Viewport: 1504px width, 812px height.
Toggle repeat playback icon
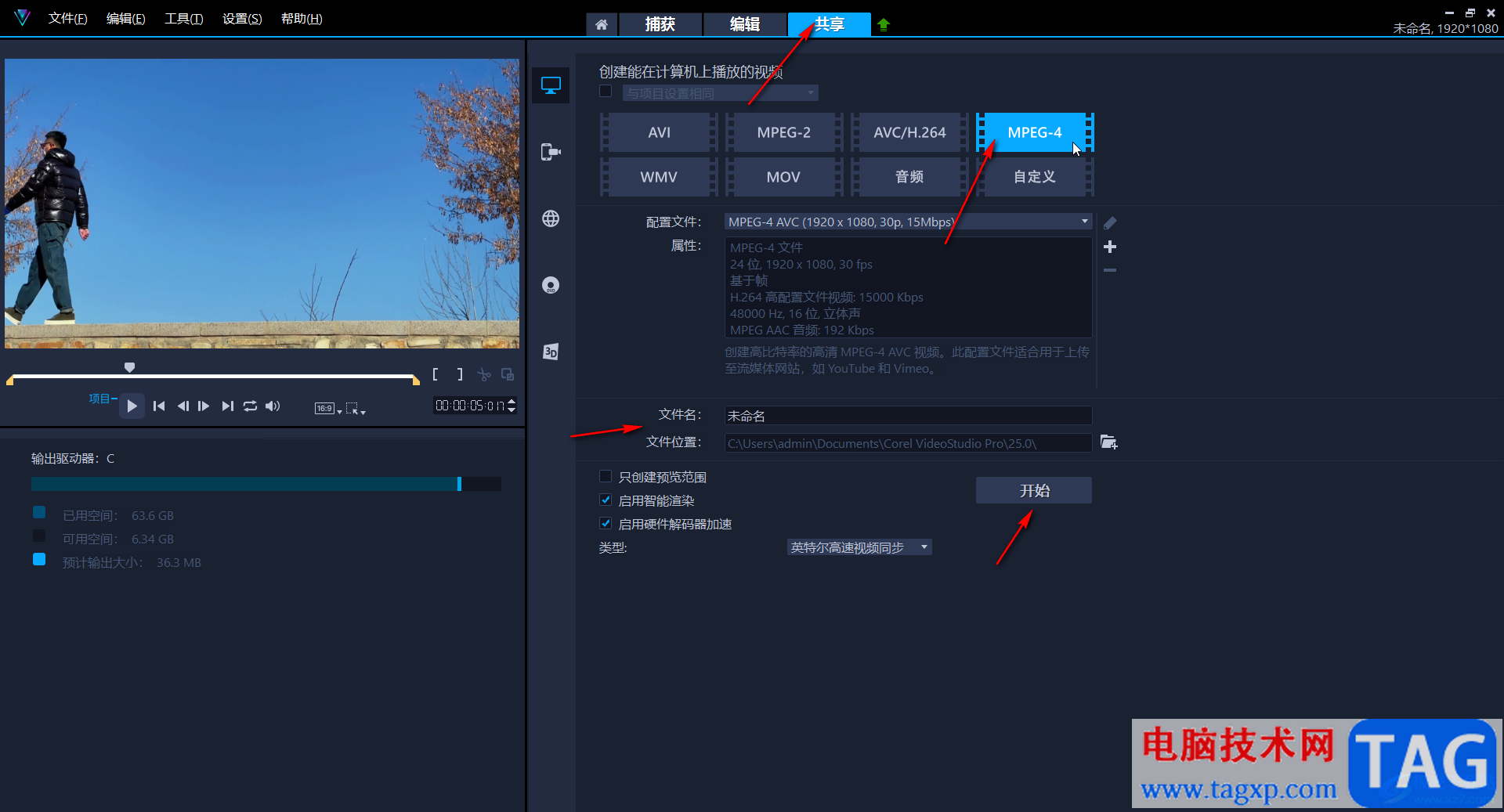250,406
